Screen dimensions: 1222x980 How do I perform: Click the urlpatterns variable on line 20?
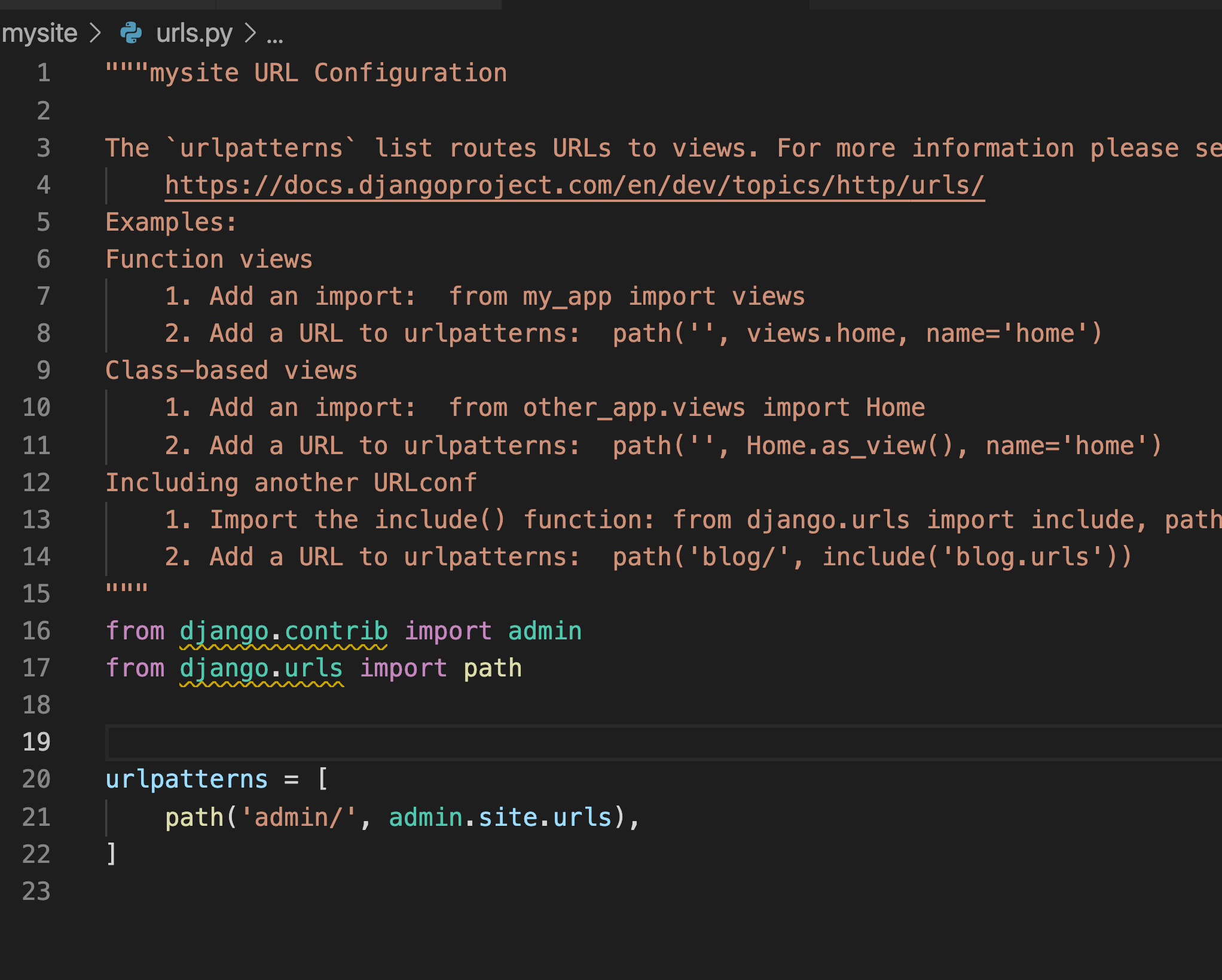click(187, 779)
